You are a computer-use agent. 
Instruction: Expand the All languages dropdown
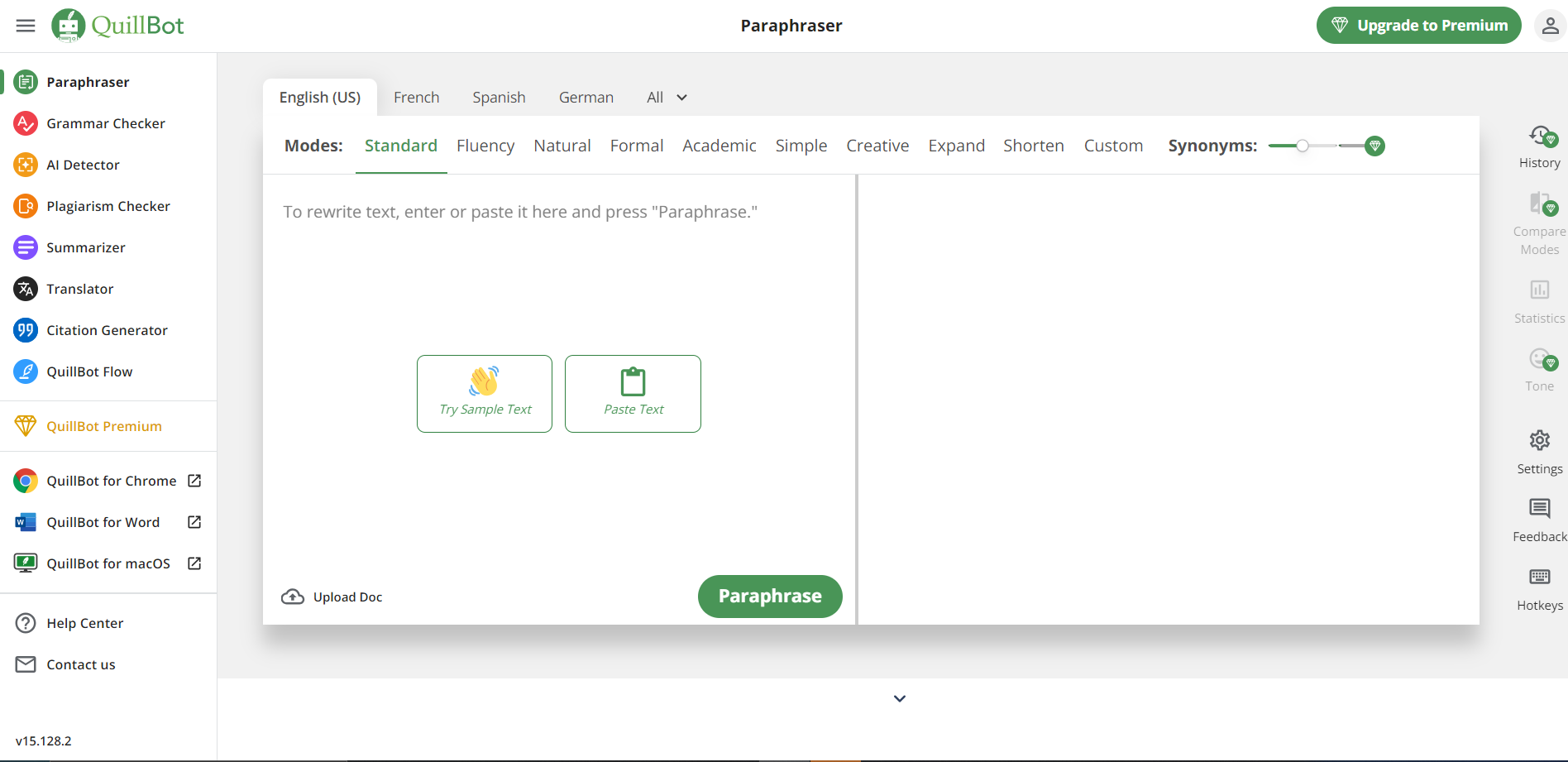(x=667, y=97)
